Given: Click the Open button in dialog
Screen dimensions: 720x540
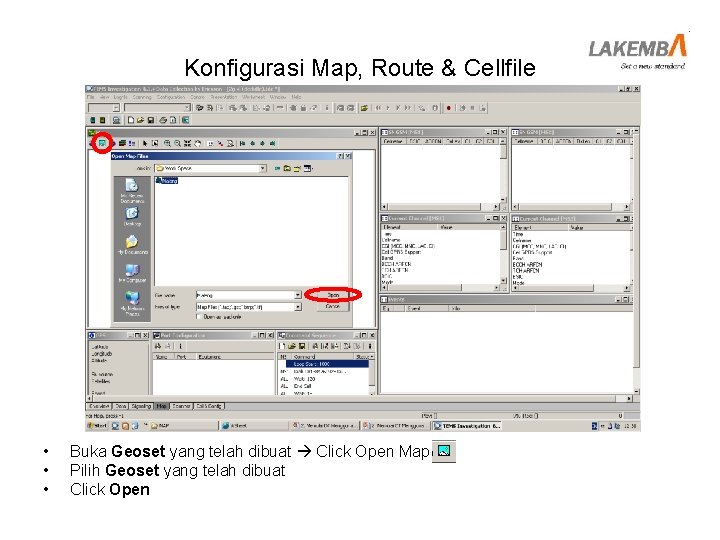Looking at the screenshot, I should (333, 295).
